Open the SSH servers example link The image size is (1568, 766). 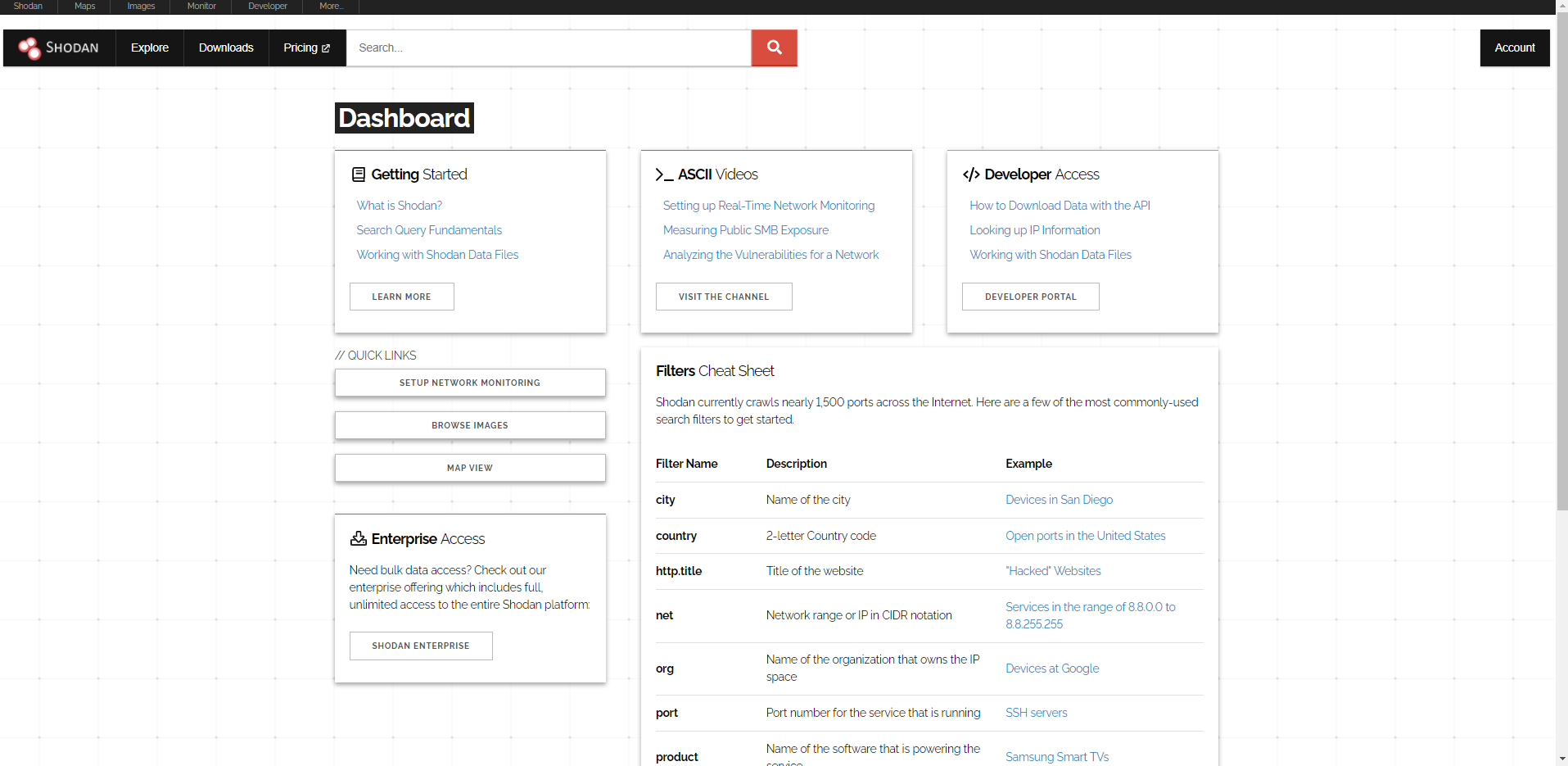tap(1036, 713)
